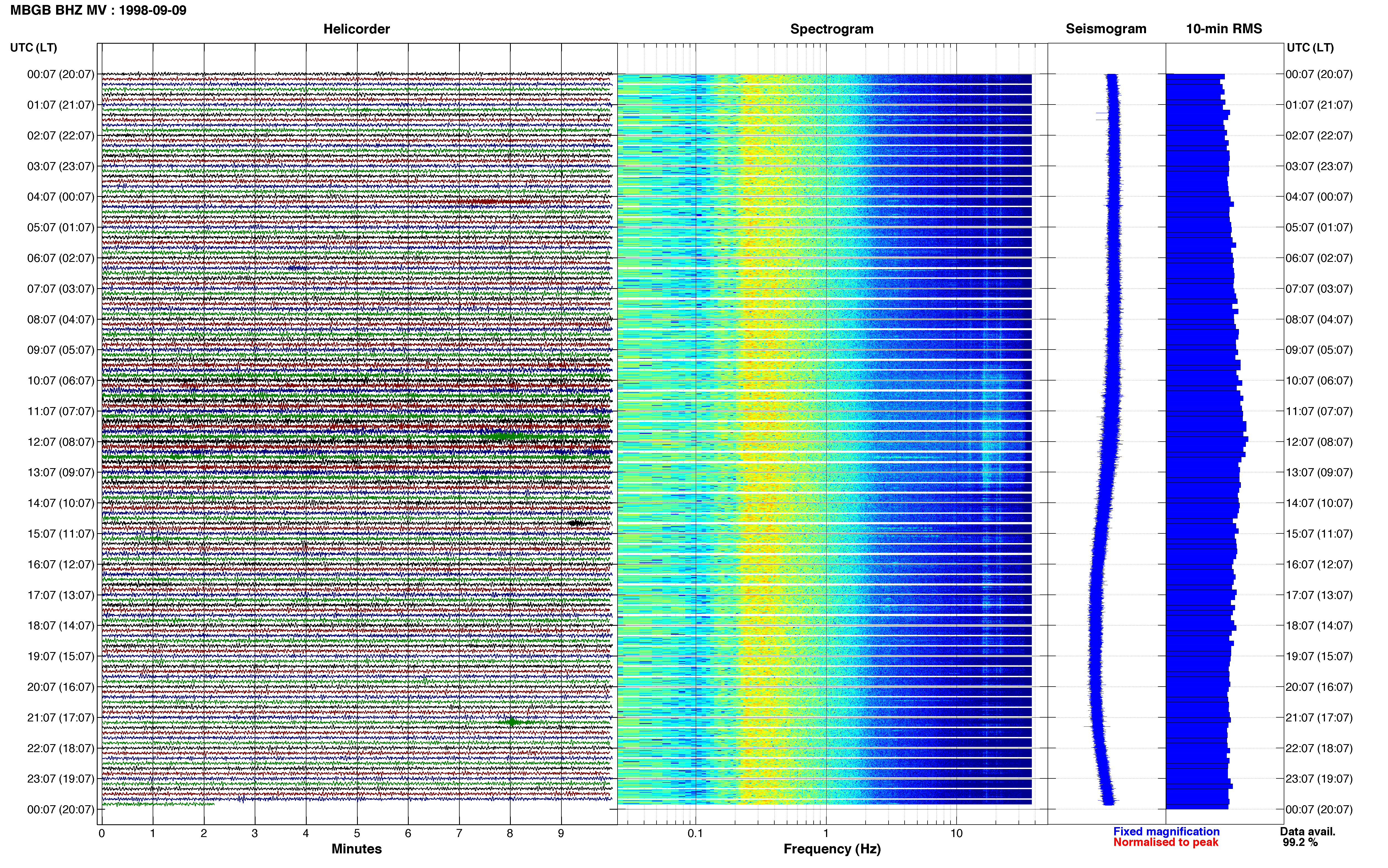Select the '10-min RMS' panel heading

coord(1224,29)
